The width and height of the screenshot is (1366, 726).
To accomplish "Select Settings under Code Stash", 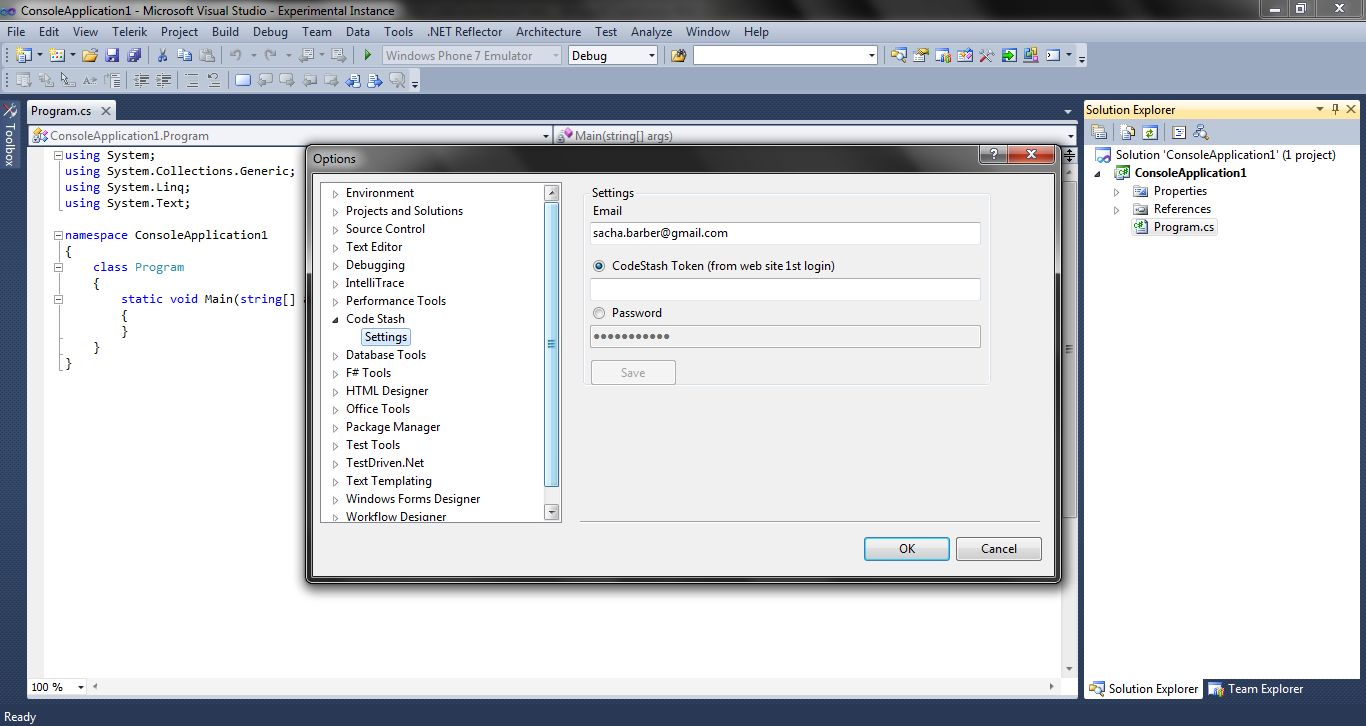I will [386, 338].
